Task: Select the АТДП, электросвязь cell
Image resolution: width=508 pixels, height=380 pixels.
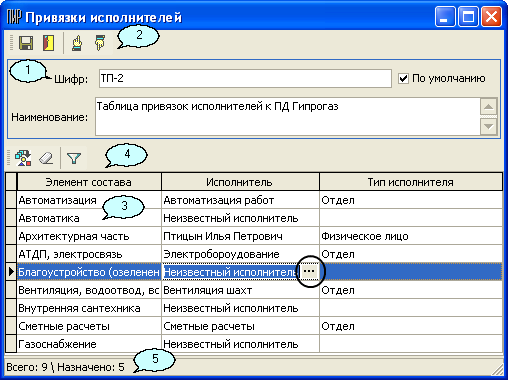Action: tap(89, 254)
